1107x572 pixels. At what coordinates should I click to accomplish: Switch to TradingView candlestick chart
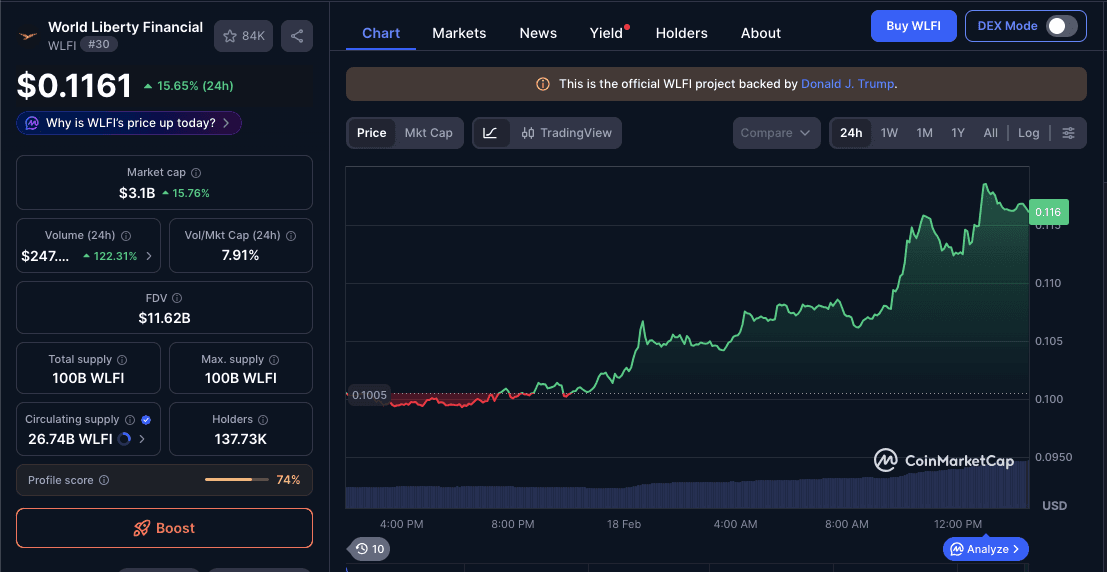tap(566, 133)
